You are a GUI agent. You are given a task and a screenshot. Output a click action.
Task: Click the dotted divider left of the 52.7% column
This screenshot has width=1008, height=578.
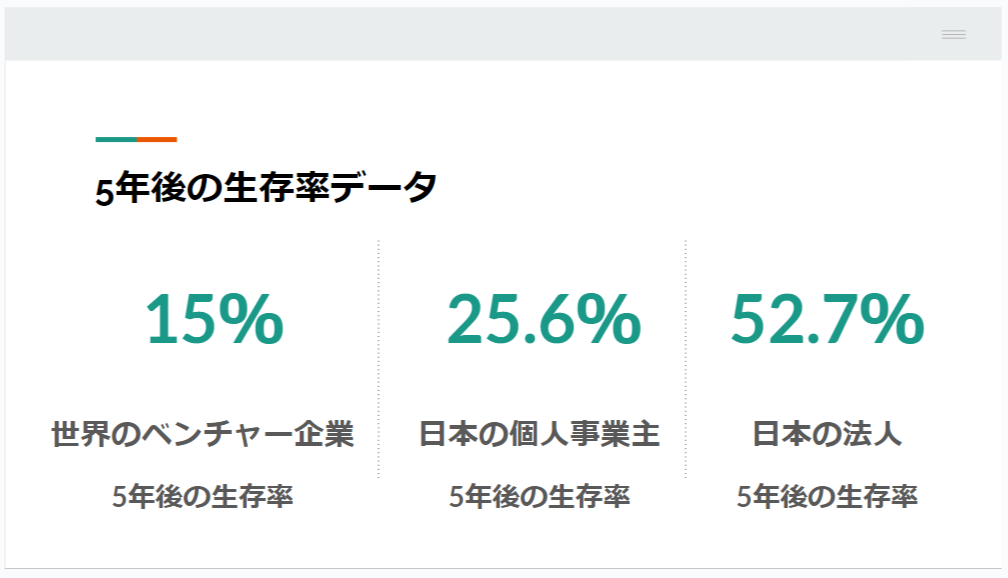(685, 360)
